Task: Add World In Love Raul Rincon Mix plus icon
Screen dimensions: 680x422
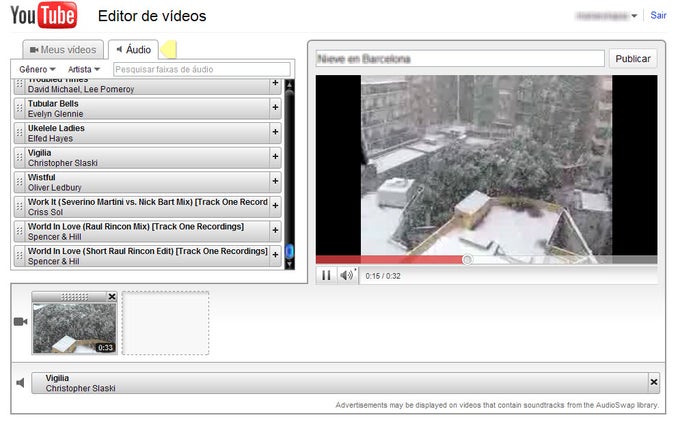Action: (x=275, y=230)
